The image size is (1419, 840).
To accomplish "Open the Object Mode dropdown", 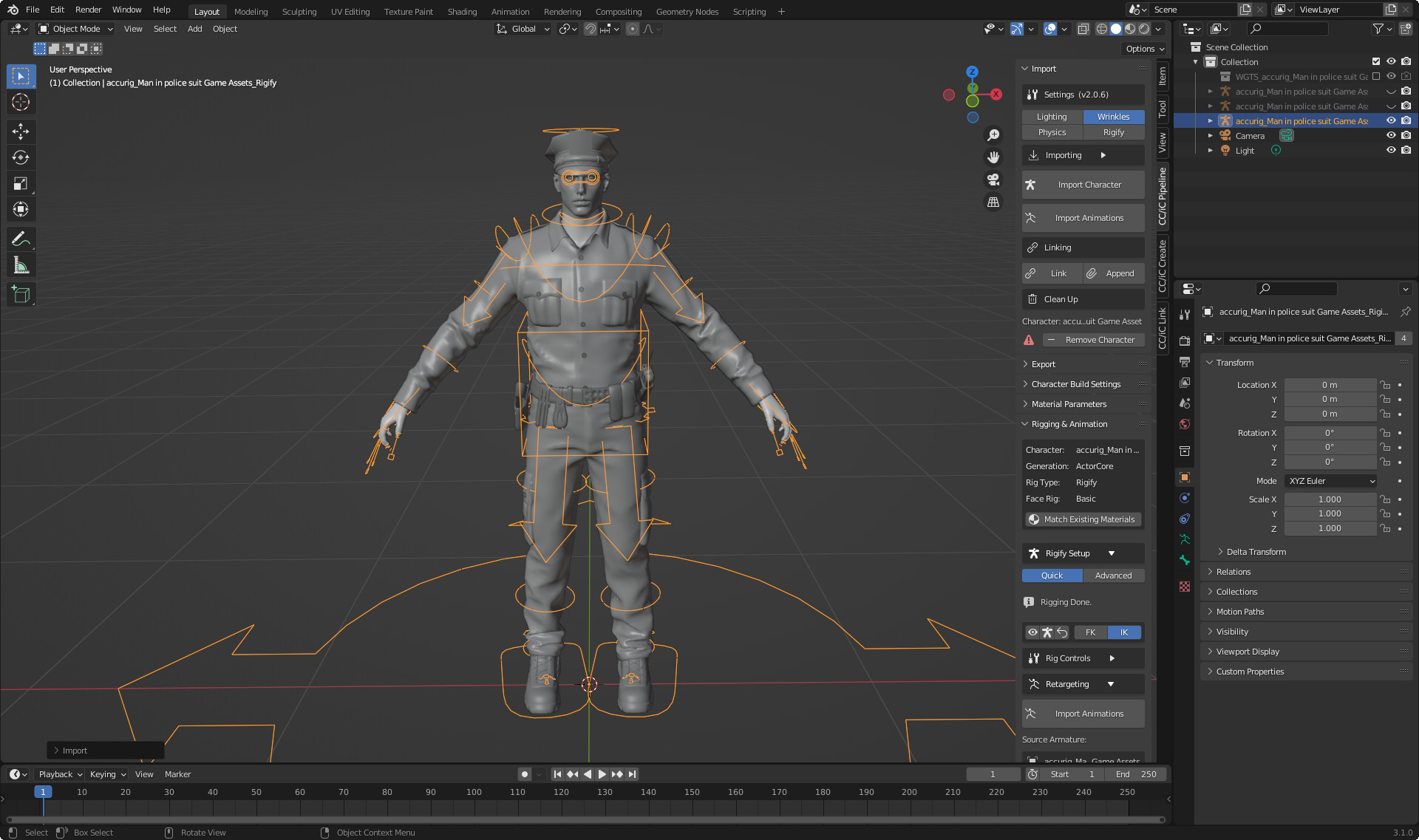I will point(76,29).
